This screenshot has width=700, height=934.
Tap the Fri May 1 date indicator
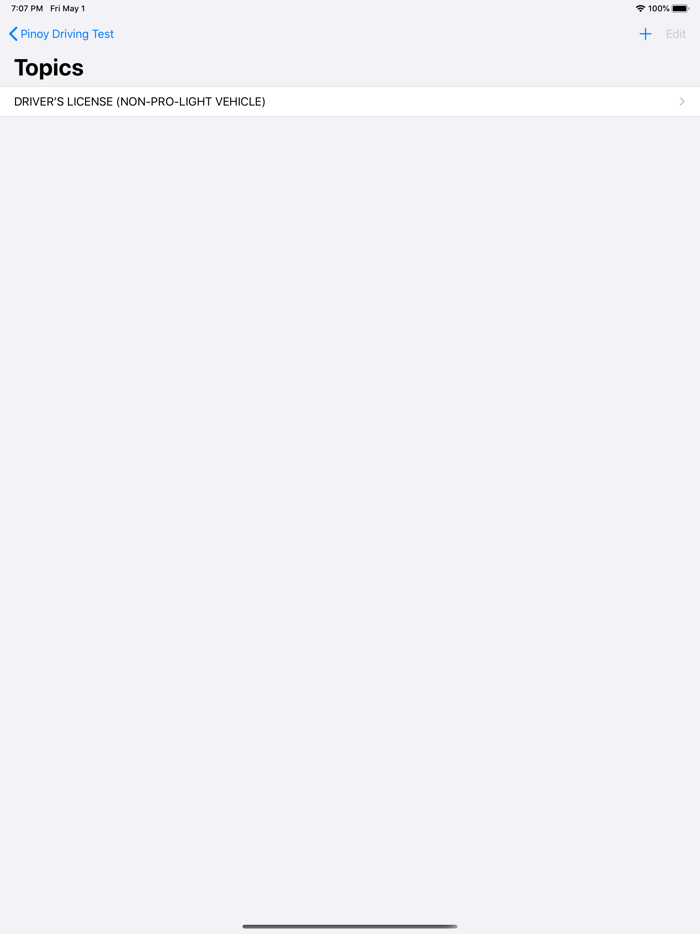pos(67,8)
